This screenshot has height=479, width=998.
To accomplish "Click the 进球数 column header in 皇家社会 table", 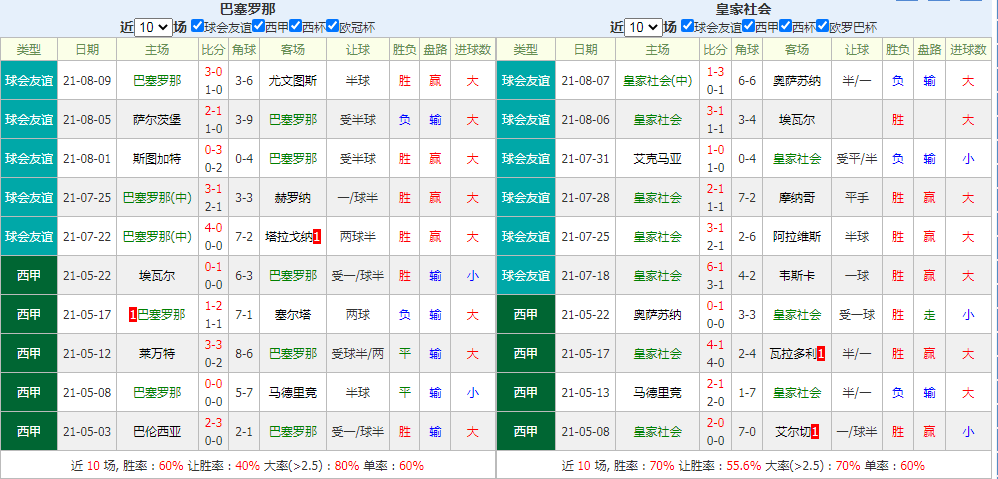I will pos(968,50).
